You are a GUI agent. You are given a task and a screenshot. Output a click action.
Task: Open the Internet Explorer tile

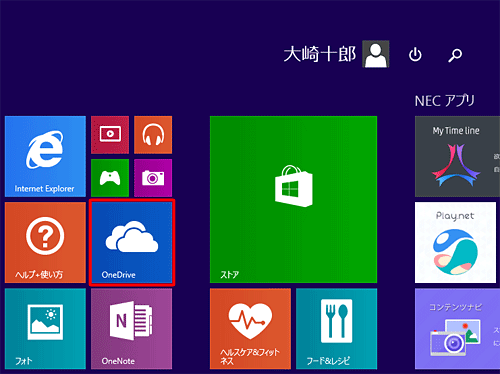[x=45, y=156]
